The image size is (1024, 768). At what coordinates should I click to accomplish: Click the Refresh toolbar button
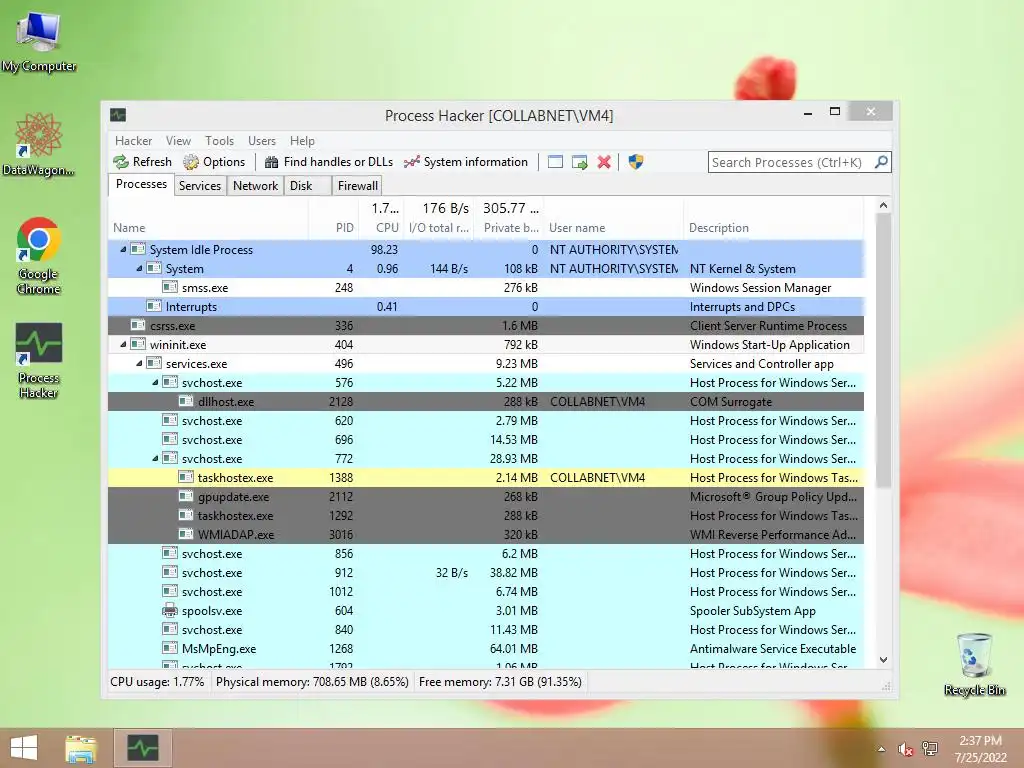(142, 162)
